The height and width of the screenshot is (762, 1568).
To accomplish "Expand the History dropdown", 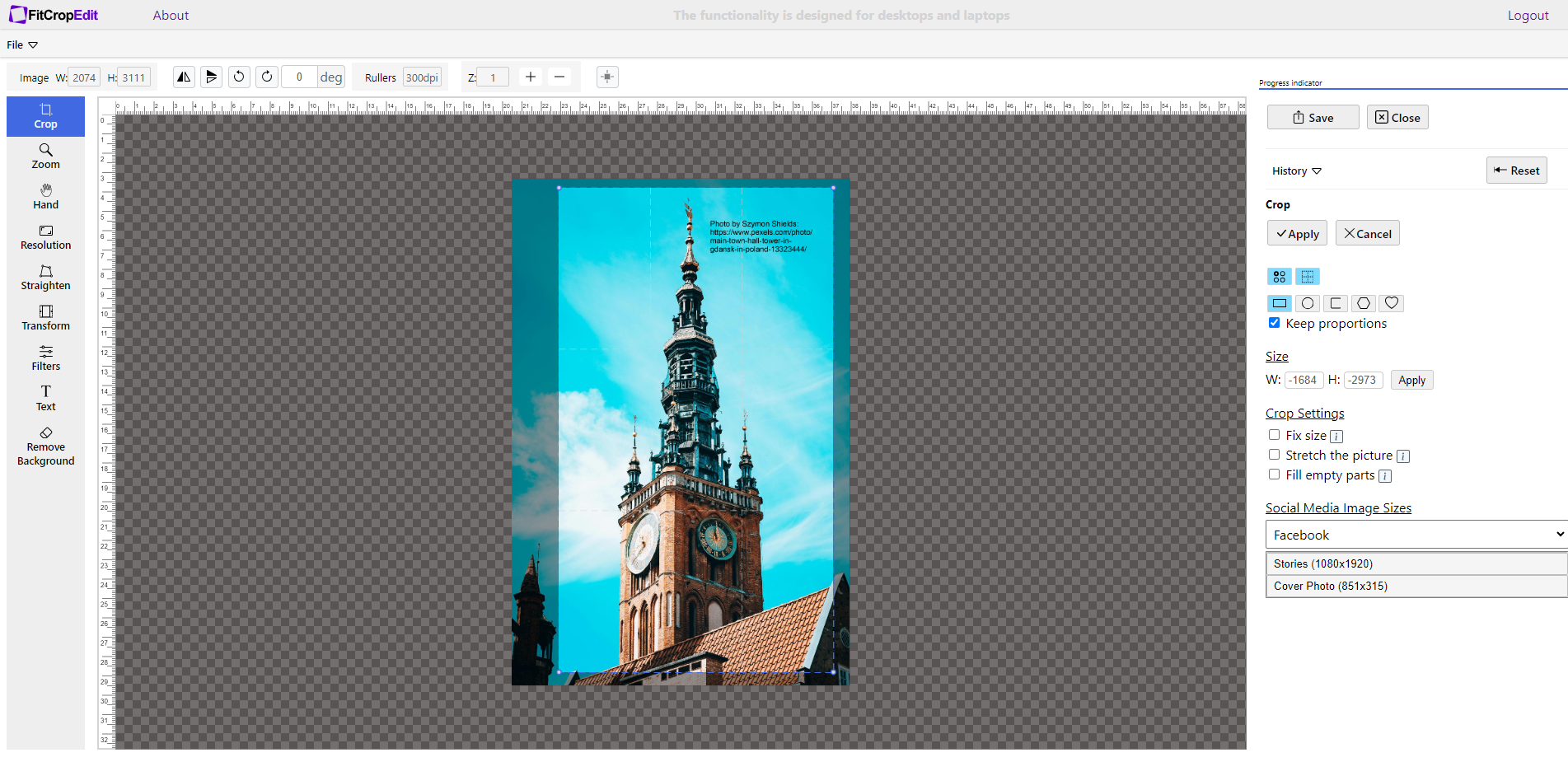I will click(x=1297, y=171).
